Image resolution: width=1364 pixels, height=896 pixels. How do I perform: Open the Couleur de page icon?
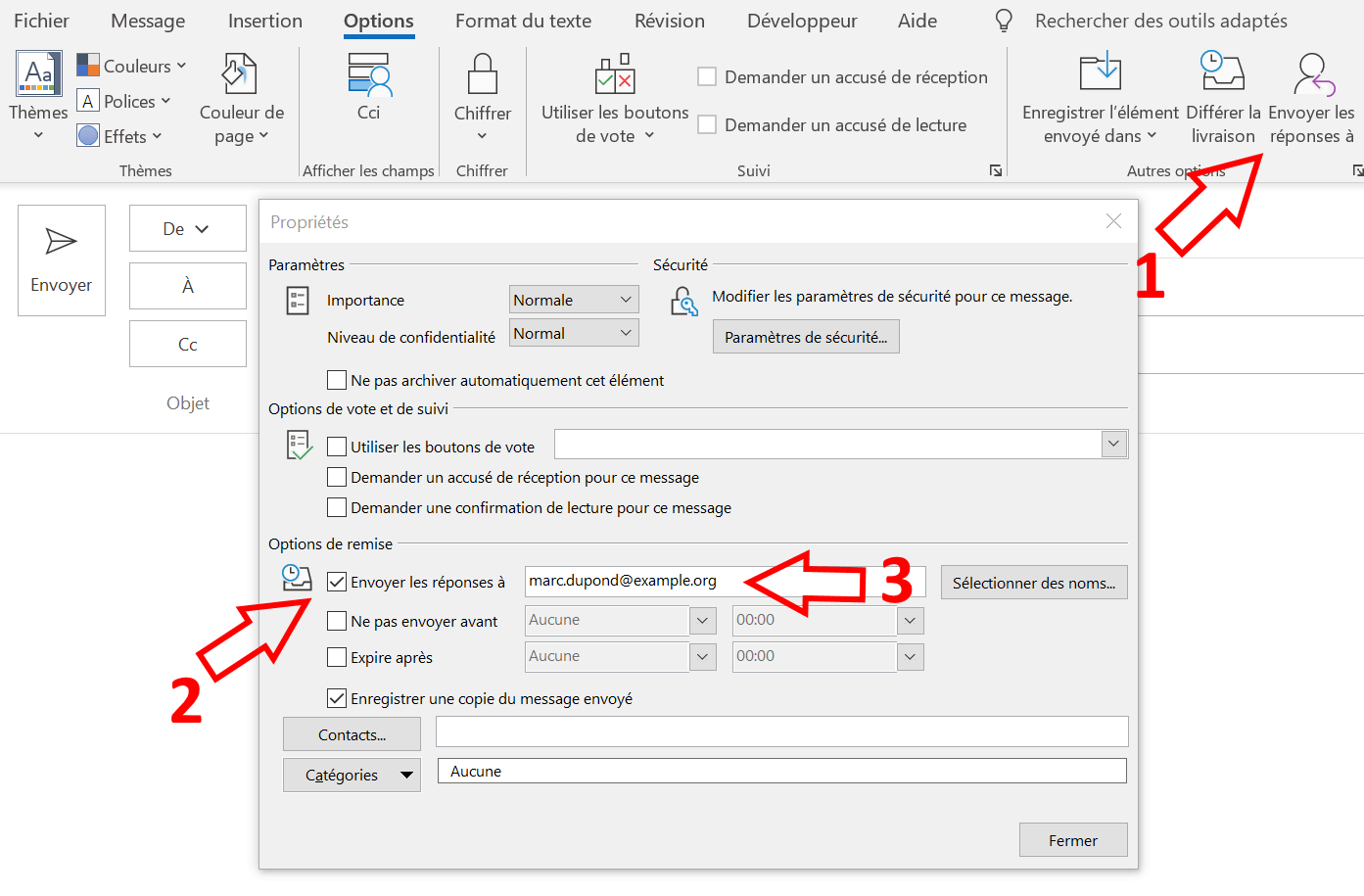[241, 74]
